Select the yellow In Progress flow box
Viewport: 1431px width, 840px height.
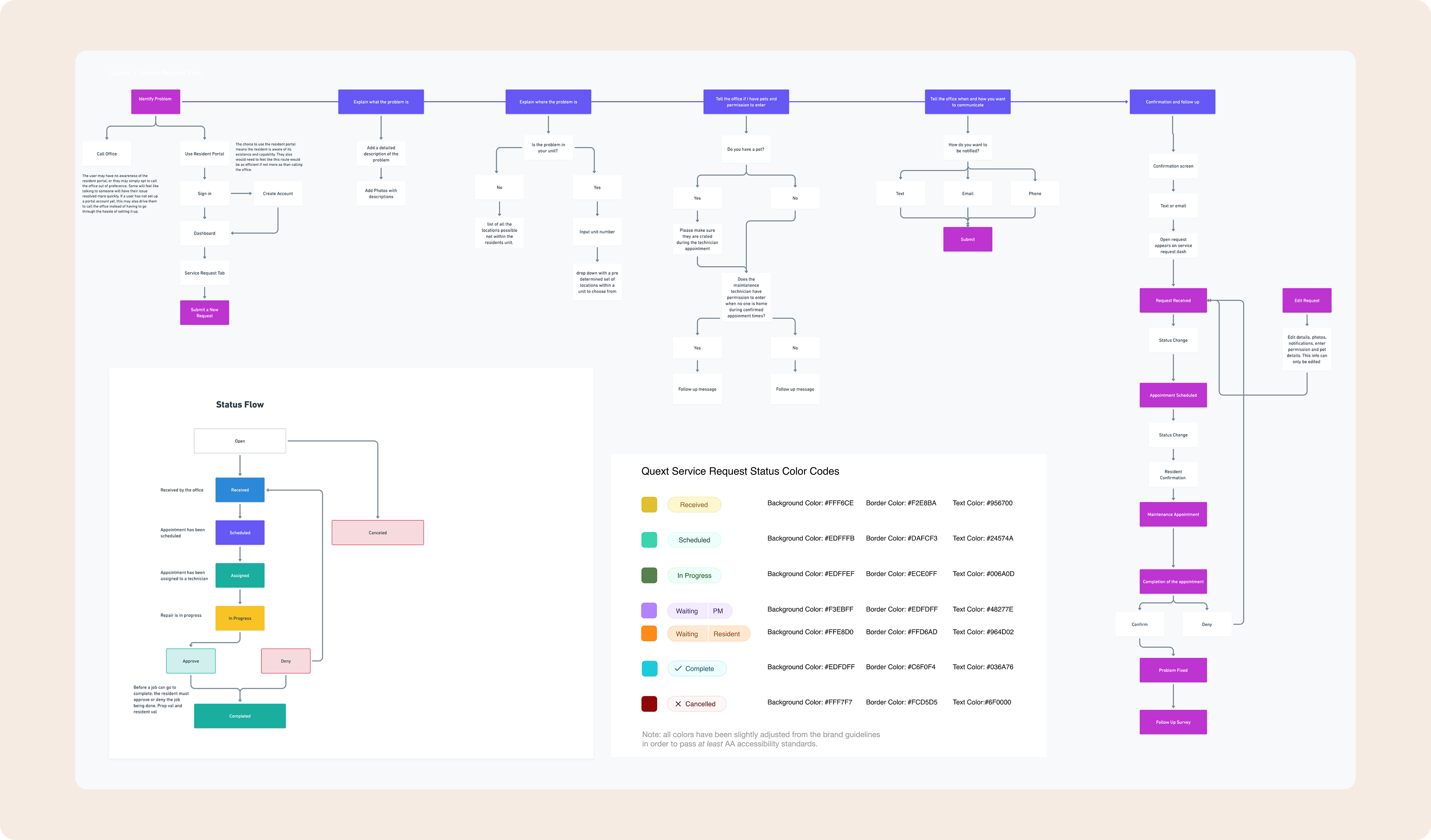(240, 618)
